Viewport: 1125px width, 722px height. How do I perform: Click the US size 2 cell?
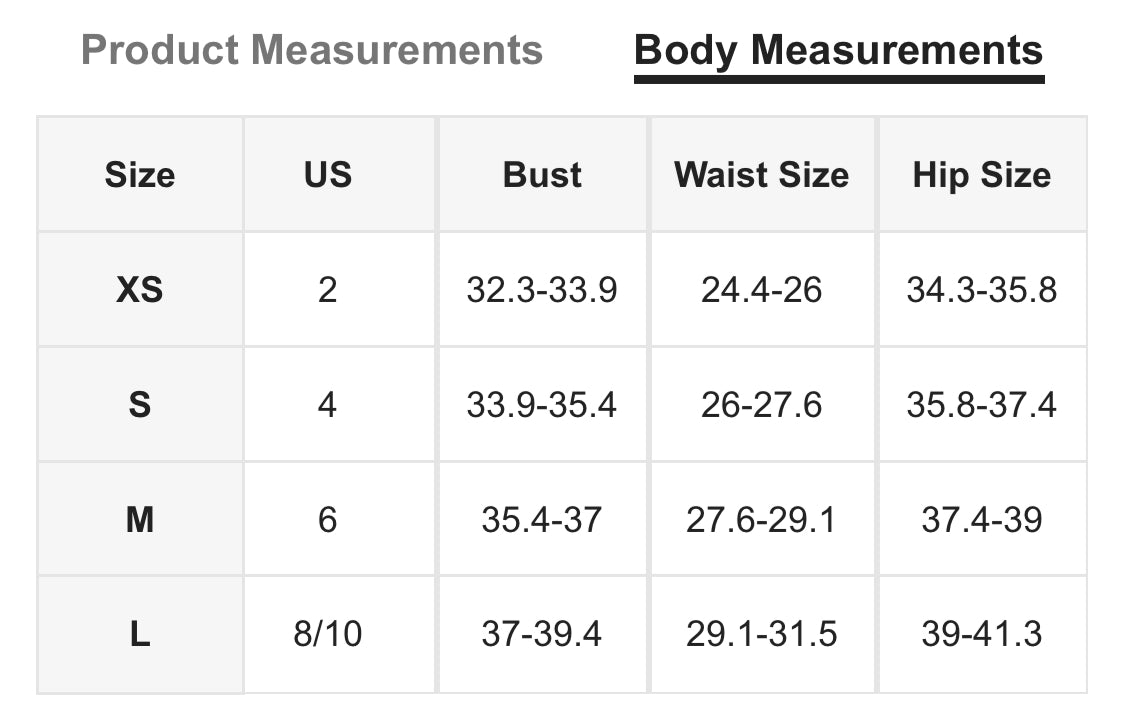click(x=328, y=290)
